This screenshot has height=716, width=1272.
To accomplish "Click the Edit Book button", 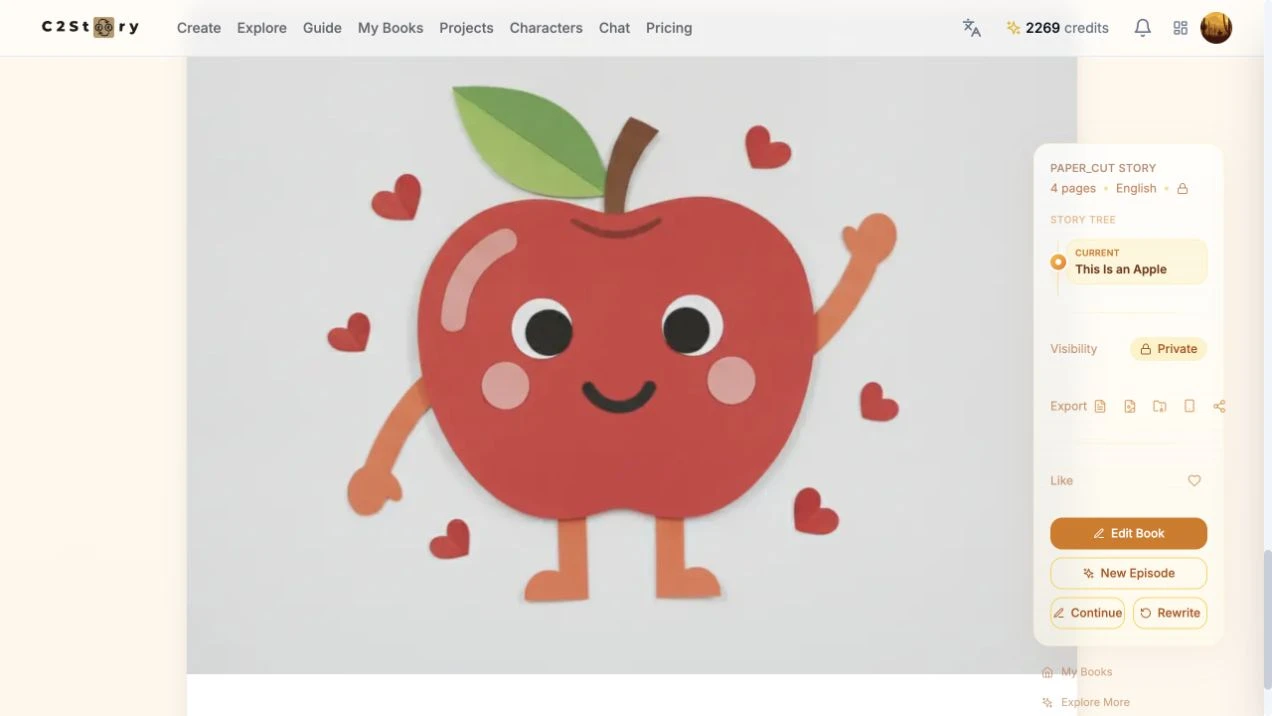I will (1128, 533).
